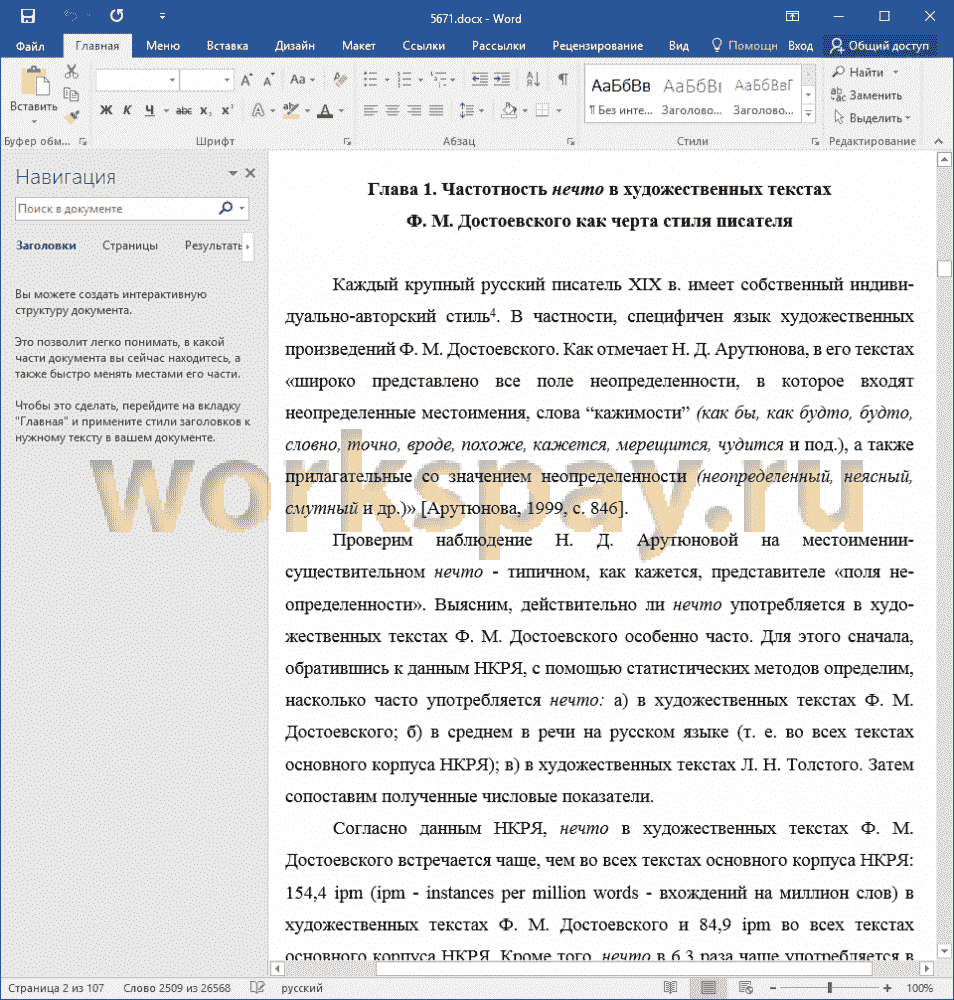This screenshot has width=954, height=1000.
Task: Adjust the zoom slider handle
Action: click(830, 987)
